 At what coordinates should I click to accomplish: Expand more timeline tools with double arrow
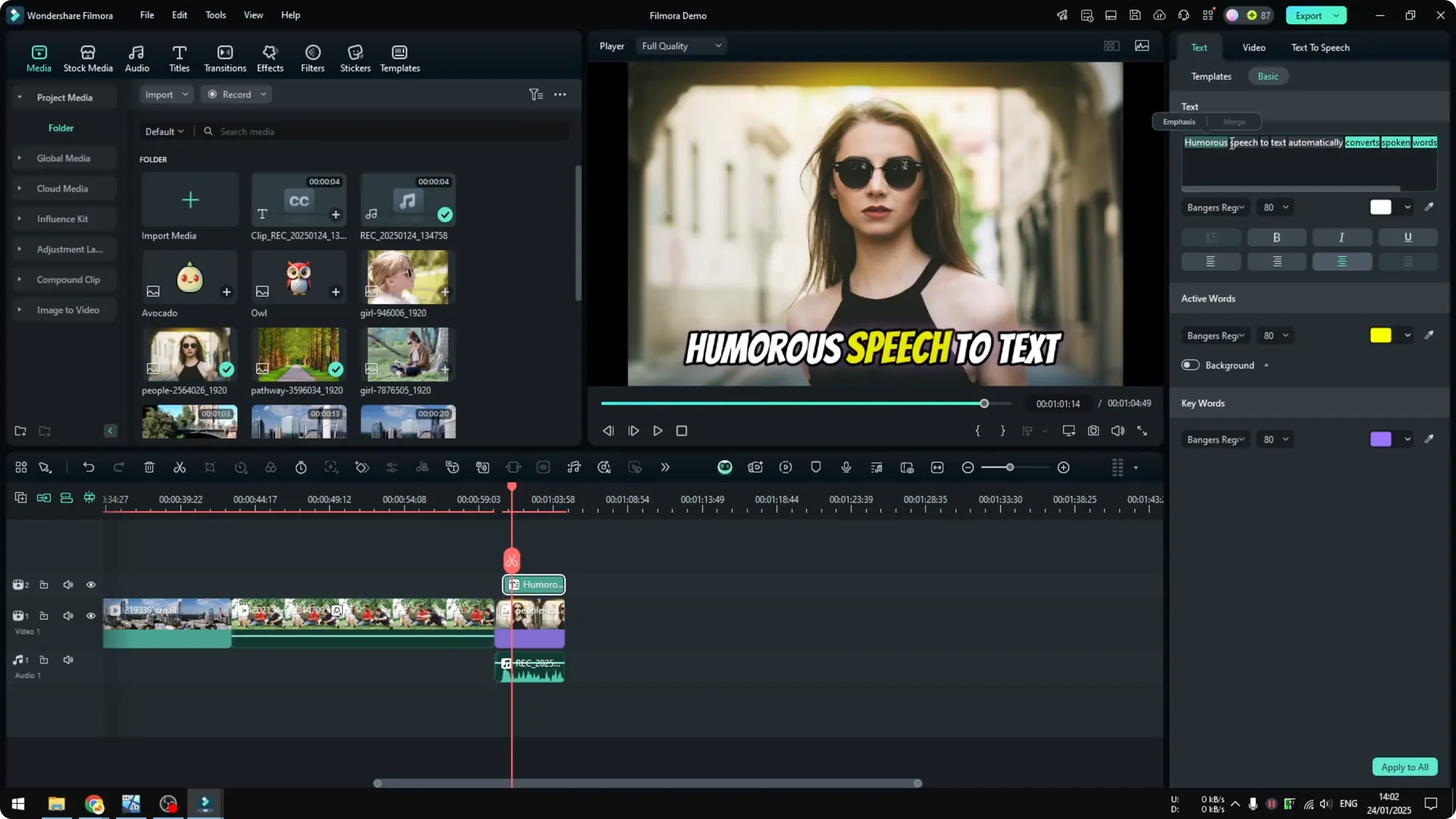[665, 468]
